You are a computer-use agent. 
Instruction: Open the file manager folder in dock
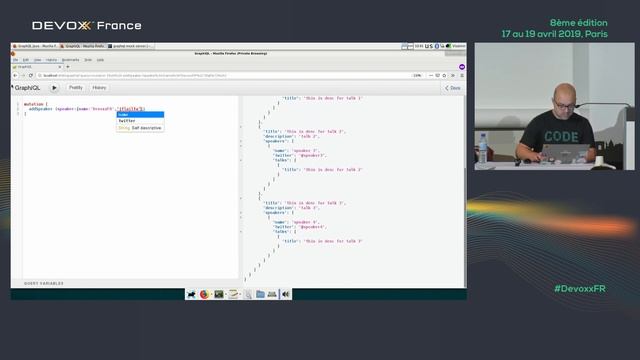[x=260, y=294]
